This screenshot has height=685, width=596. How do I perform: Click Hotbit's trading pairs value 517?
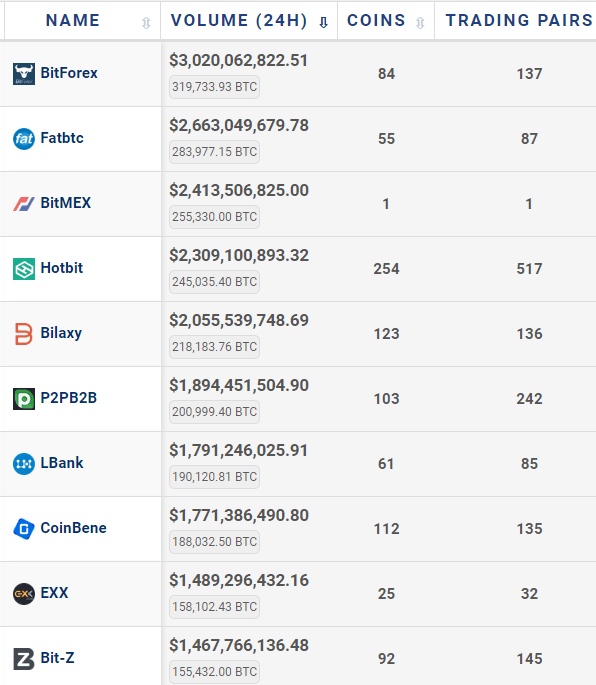(529, 269)
